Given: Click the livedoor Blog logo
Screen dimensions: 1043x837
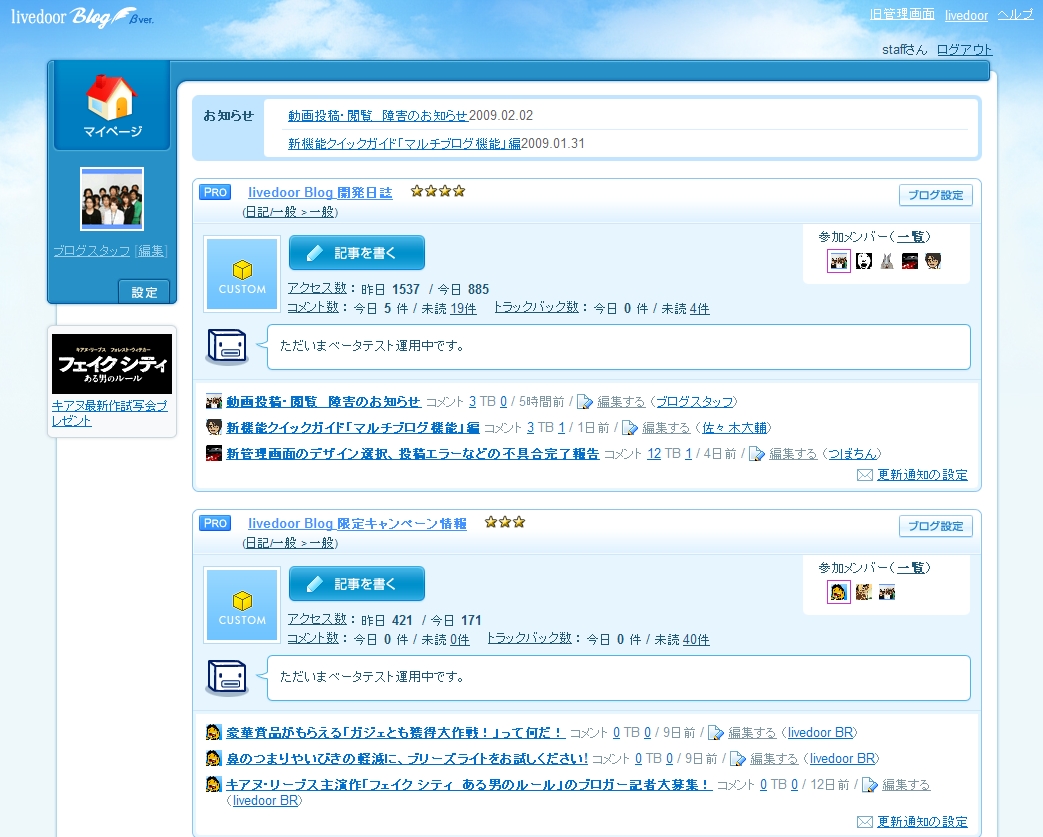Looking at the screenshot, I should click(x=82, y=17).
